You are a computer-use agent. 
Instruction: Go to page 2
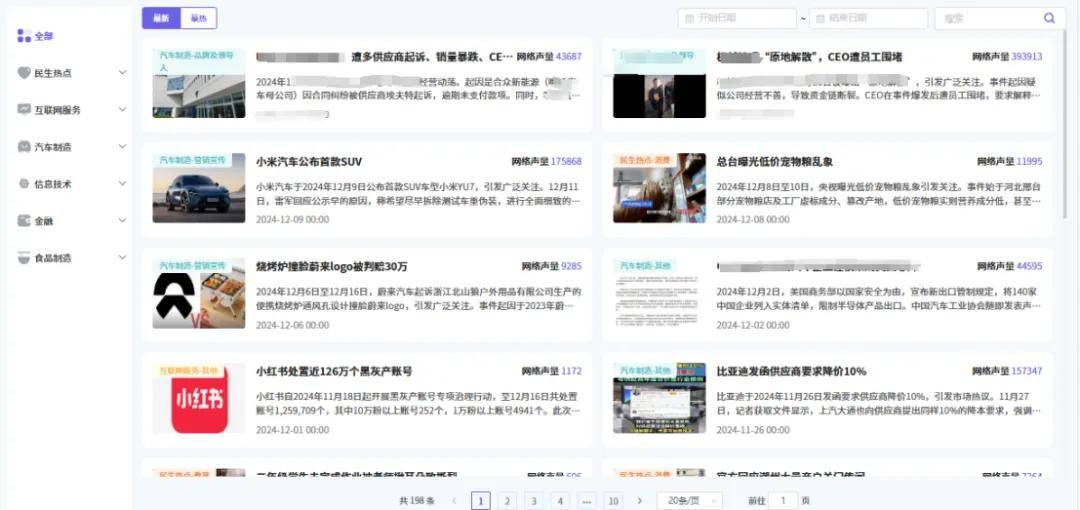(507, 501)
